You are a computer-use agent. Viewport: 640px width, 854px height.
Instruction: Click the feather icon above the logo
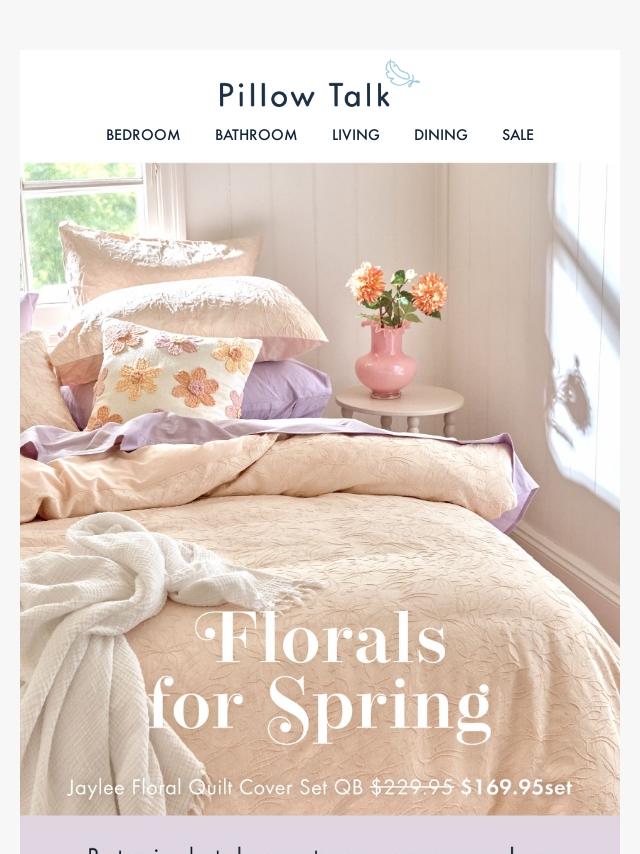(x=402, y=74)
